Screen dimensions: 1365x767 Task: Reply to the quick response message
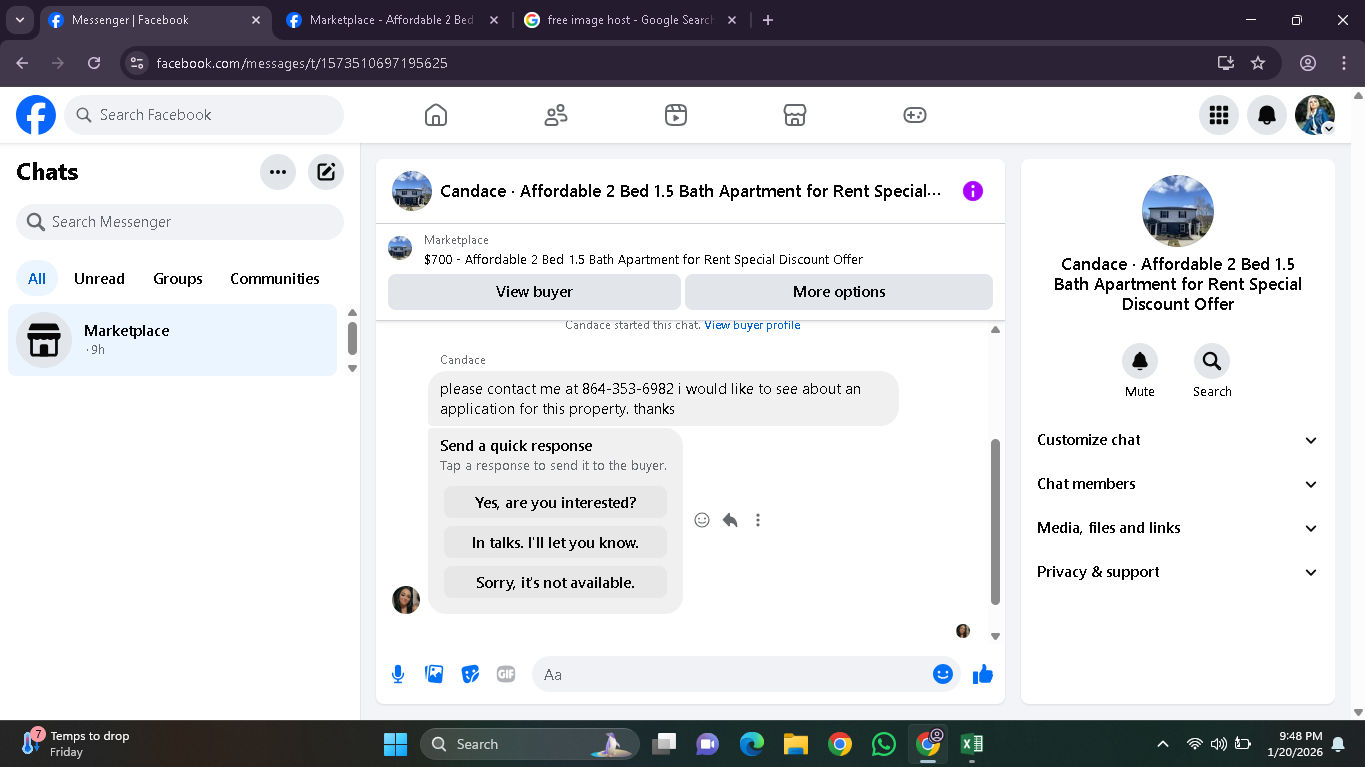point(730,520)
